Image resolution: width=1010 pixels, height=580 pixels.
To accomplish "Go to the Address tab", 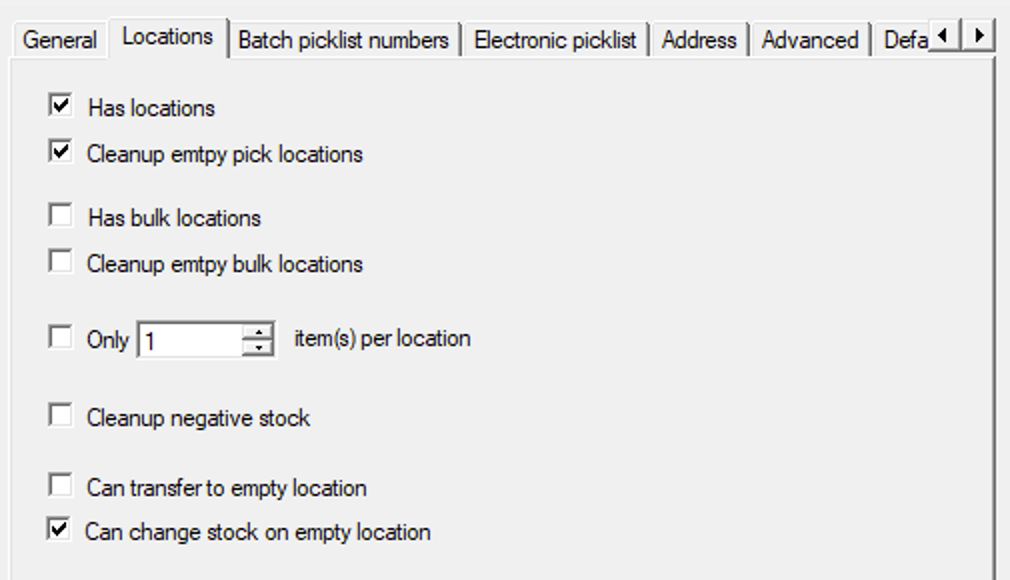I will point(699,40).
